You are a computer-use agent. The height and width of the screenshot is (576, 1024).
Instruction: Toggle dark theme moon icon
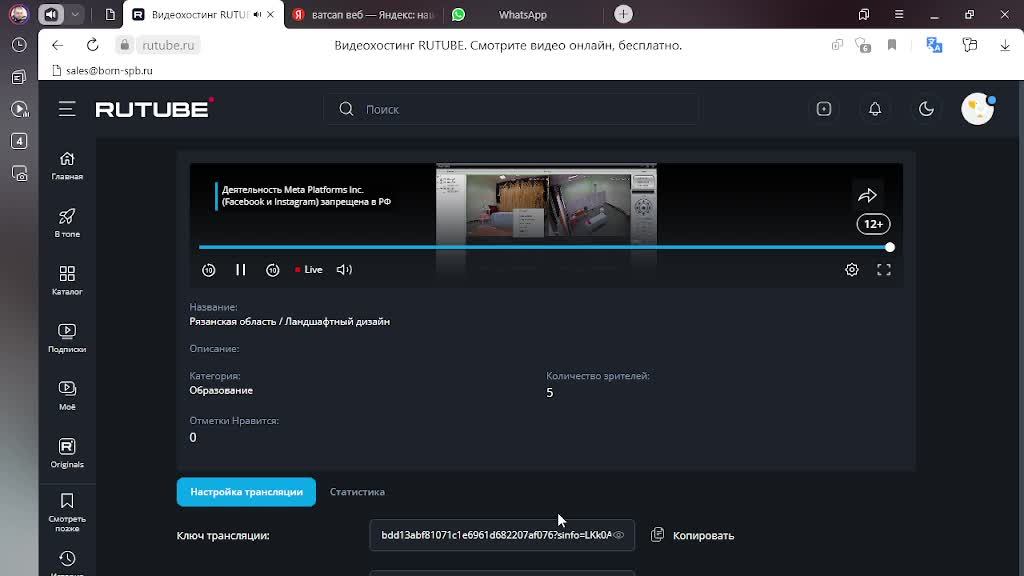point(926,109)
